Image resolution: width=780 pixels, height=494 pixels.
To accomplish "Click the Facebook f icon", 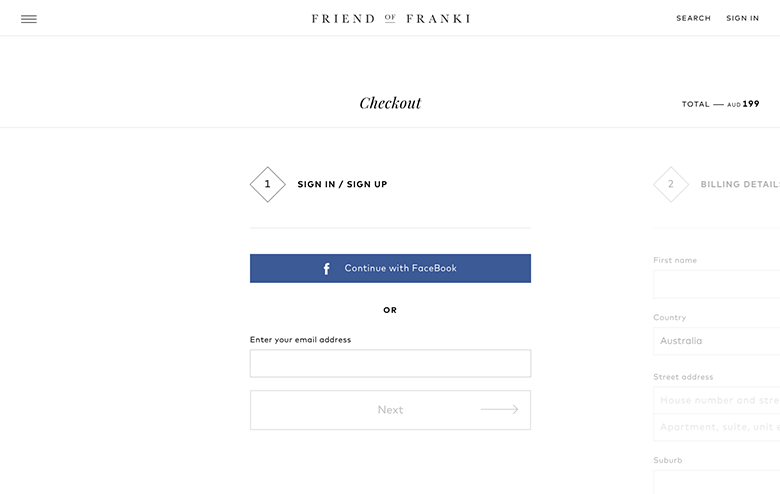I will click(x=327, y=269).
